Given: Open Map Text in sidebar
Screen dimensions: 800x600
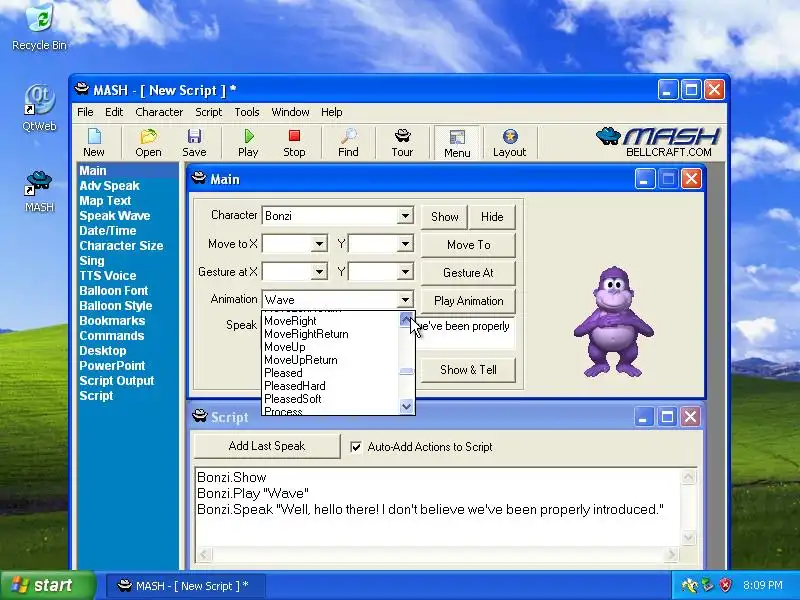Looking at the screenshot, I should [105, 201].
